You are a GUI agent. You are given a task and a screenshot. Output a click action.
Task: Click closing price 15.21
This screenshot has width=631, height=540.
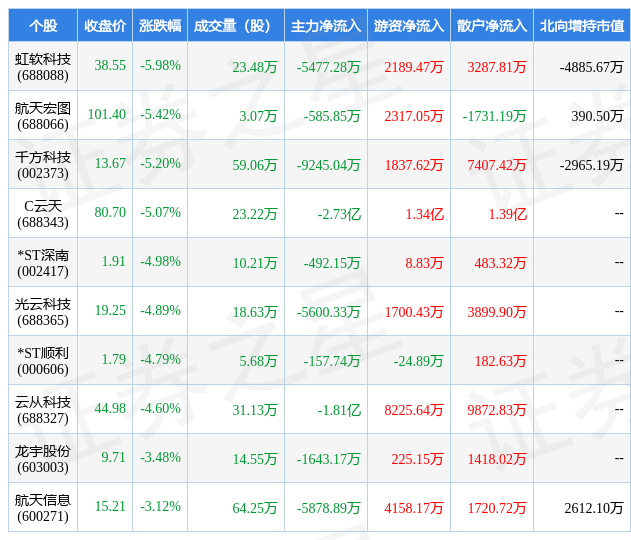point(110,506)
